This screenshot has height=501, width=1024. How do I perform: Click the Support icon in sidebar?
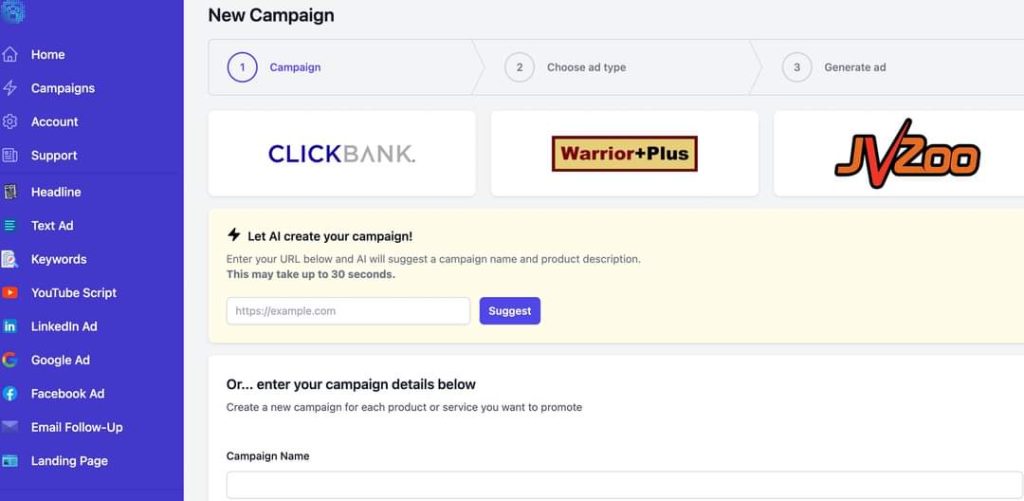[x=10, y=155]
